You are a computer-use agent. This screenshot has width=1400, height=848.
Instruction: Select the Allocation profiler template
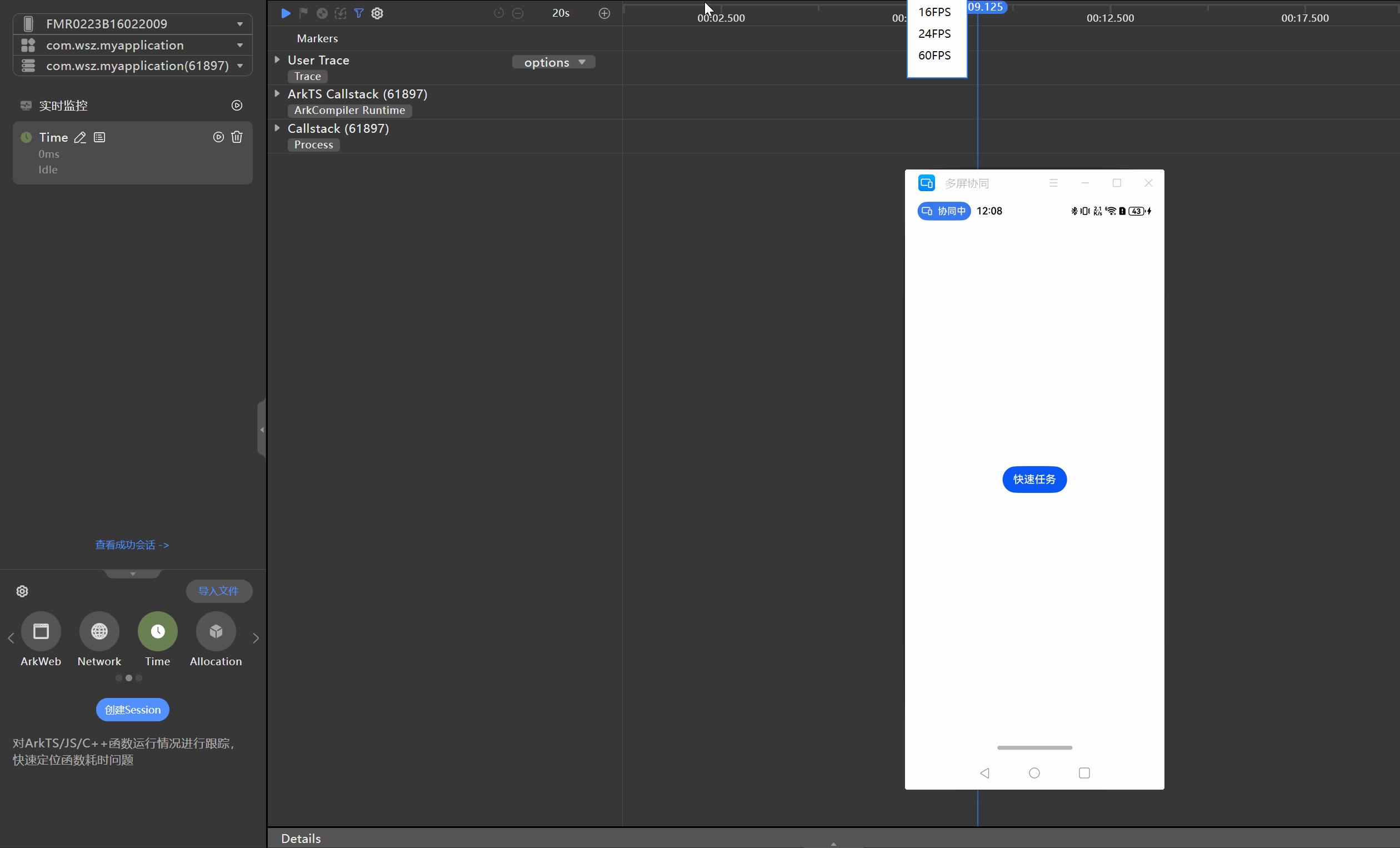(216, 631)
